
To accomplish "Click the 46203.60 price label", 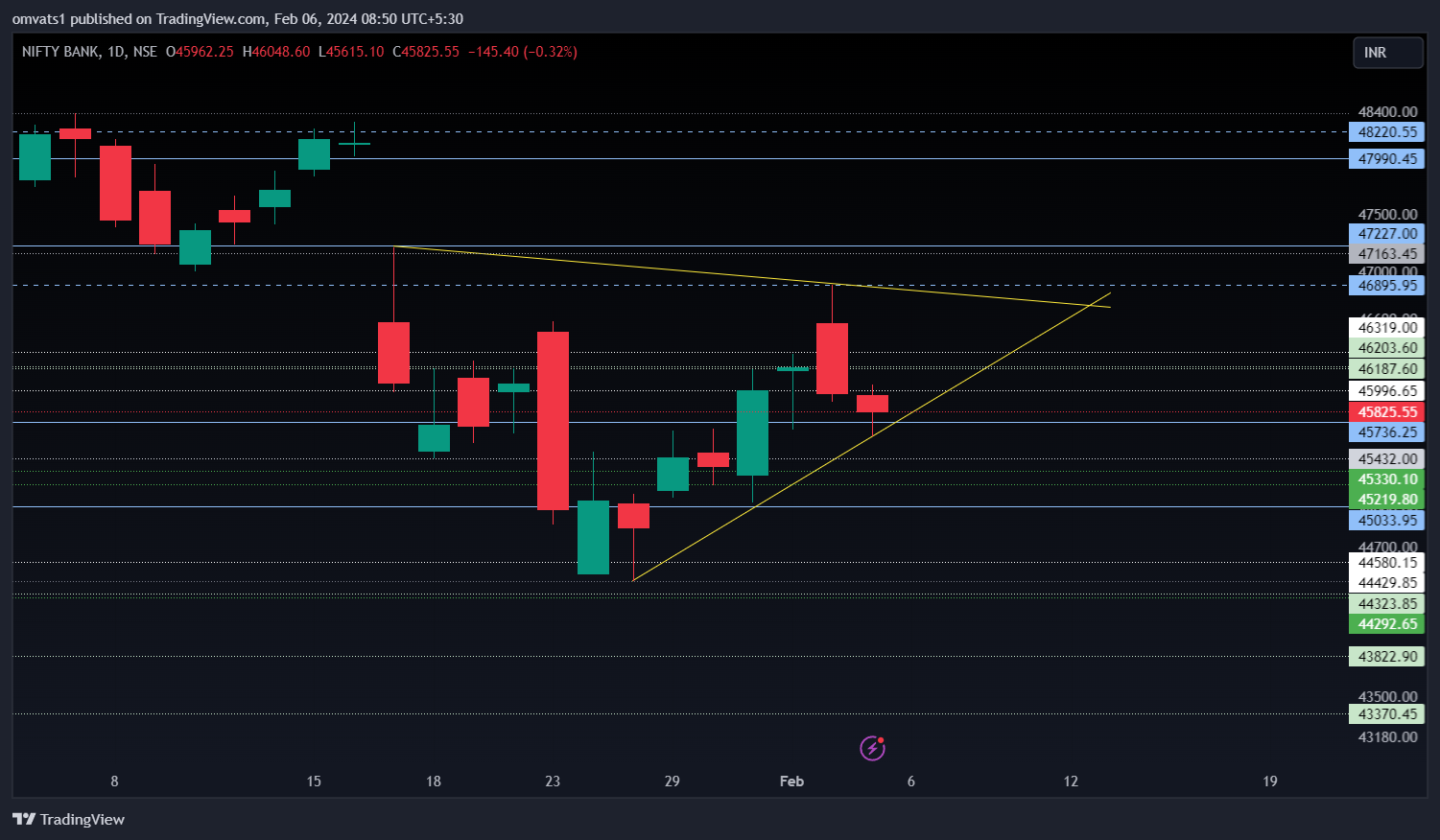I will click(x=1387, y=348).
